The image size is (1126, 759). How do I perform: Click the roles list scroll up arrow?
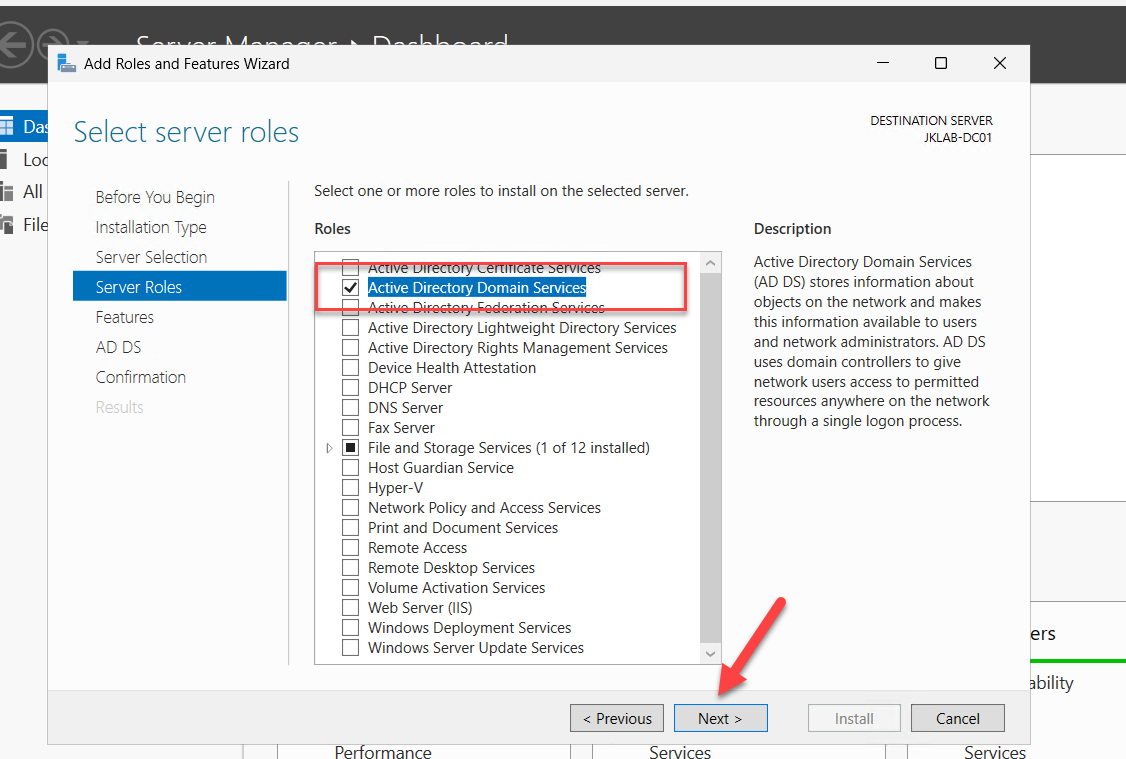710,263
